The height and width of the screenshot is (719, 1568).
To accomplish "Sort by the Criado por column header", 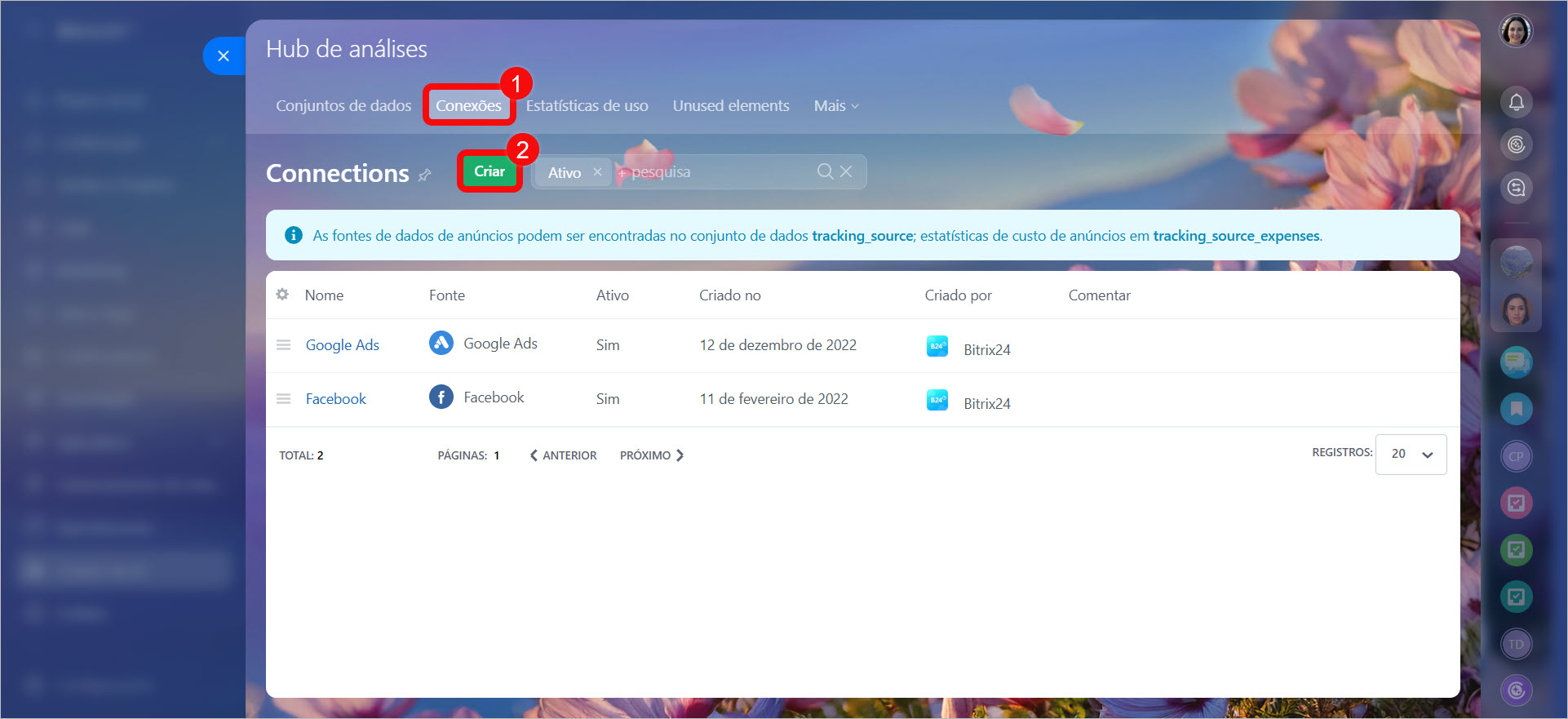I will point(959,295).
